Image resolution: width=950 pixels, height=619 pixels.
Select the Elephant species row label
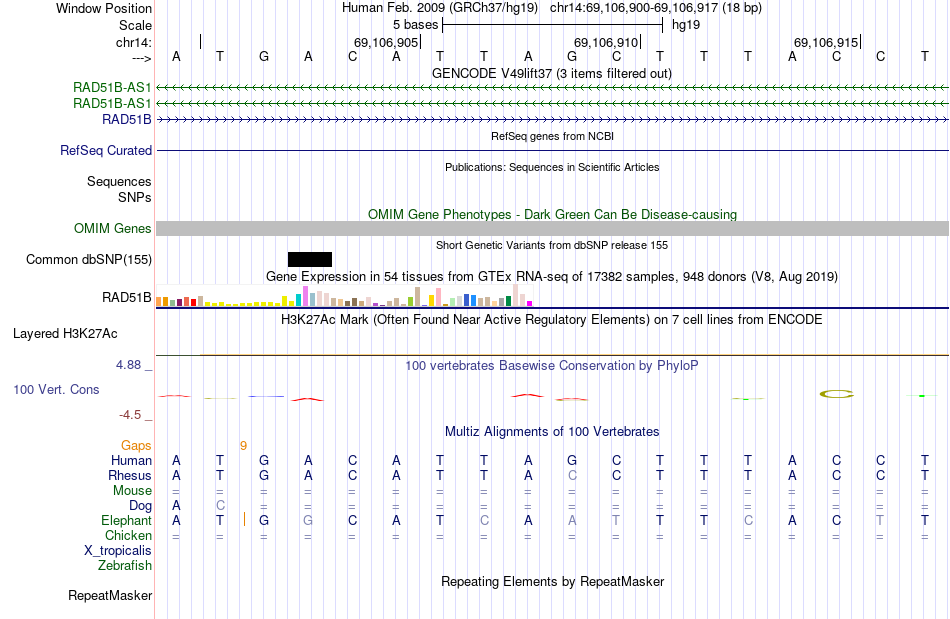pos(126,520)
